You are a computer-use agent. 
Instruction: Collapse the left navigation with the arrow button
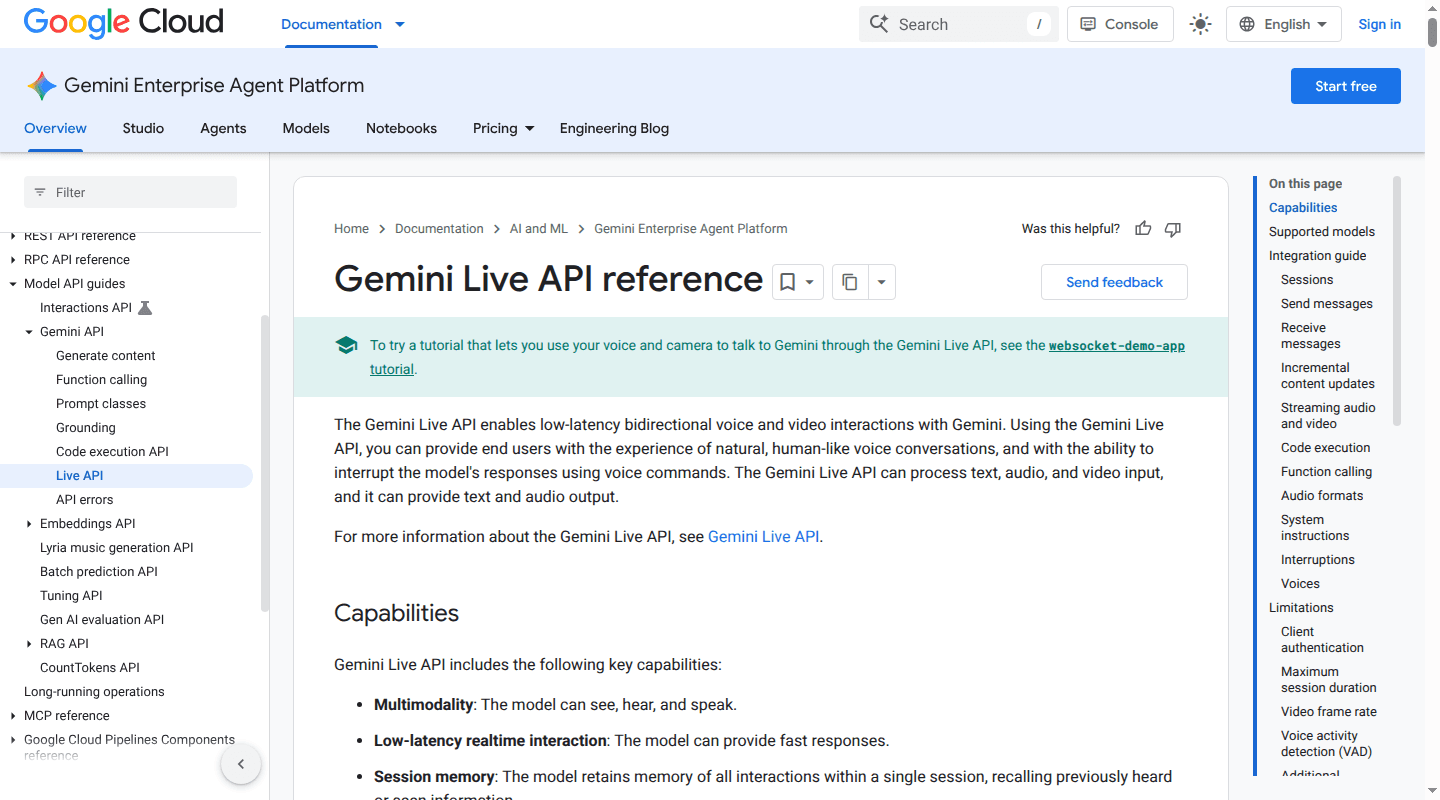241,765
